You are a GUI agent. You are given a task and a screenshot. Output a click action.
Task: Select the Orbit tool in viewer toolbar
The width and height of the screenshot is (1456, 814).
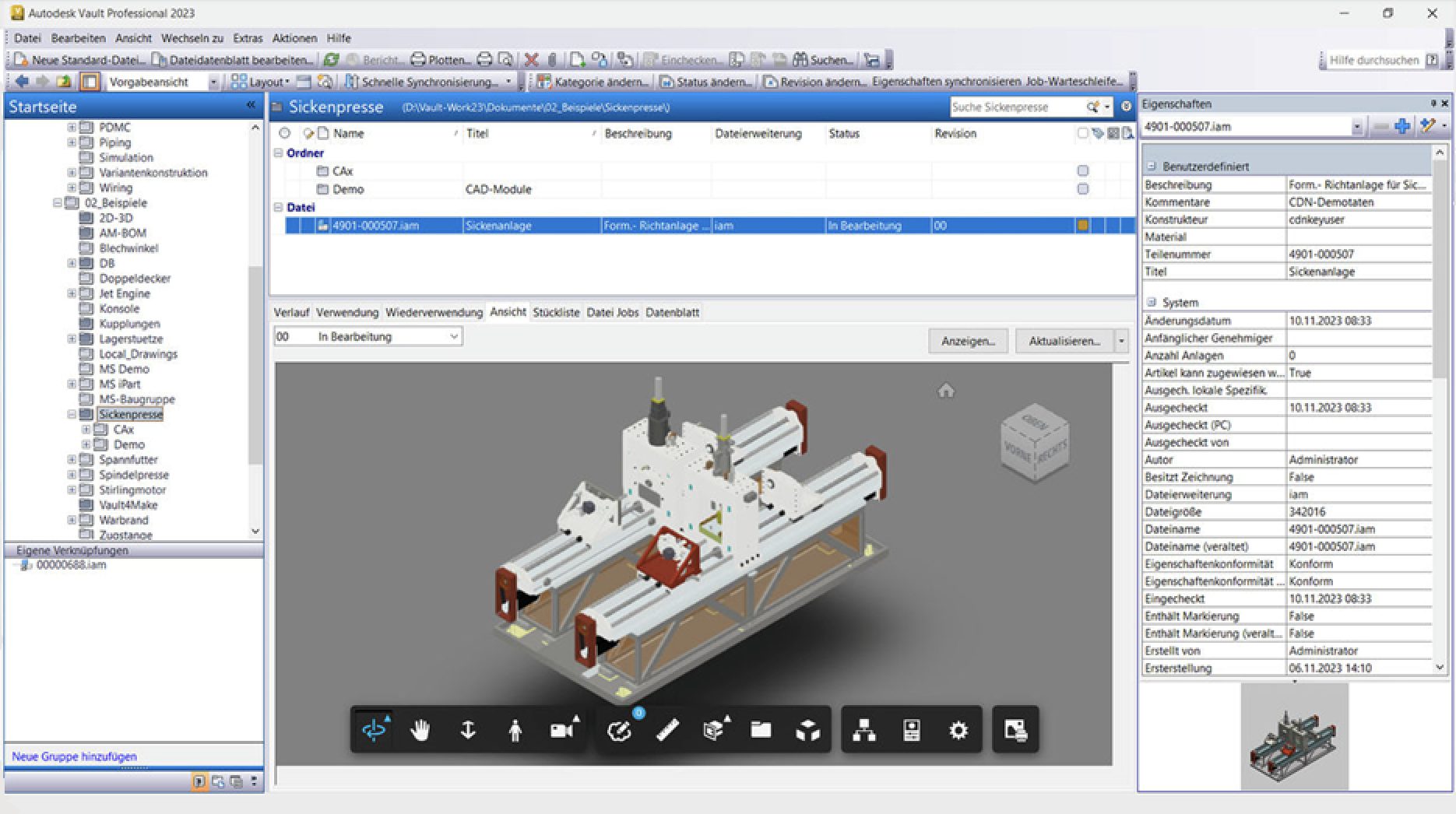pyautogui.click(x=375, y=730)
